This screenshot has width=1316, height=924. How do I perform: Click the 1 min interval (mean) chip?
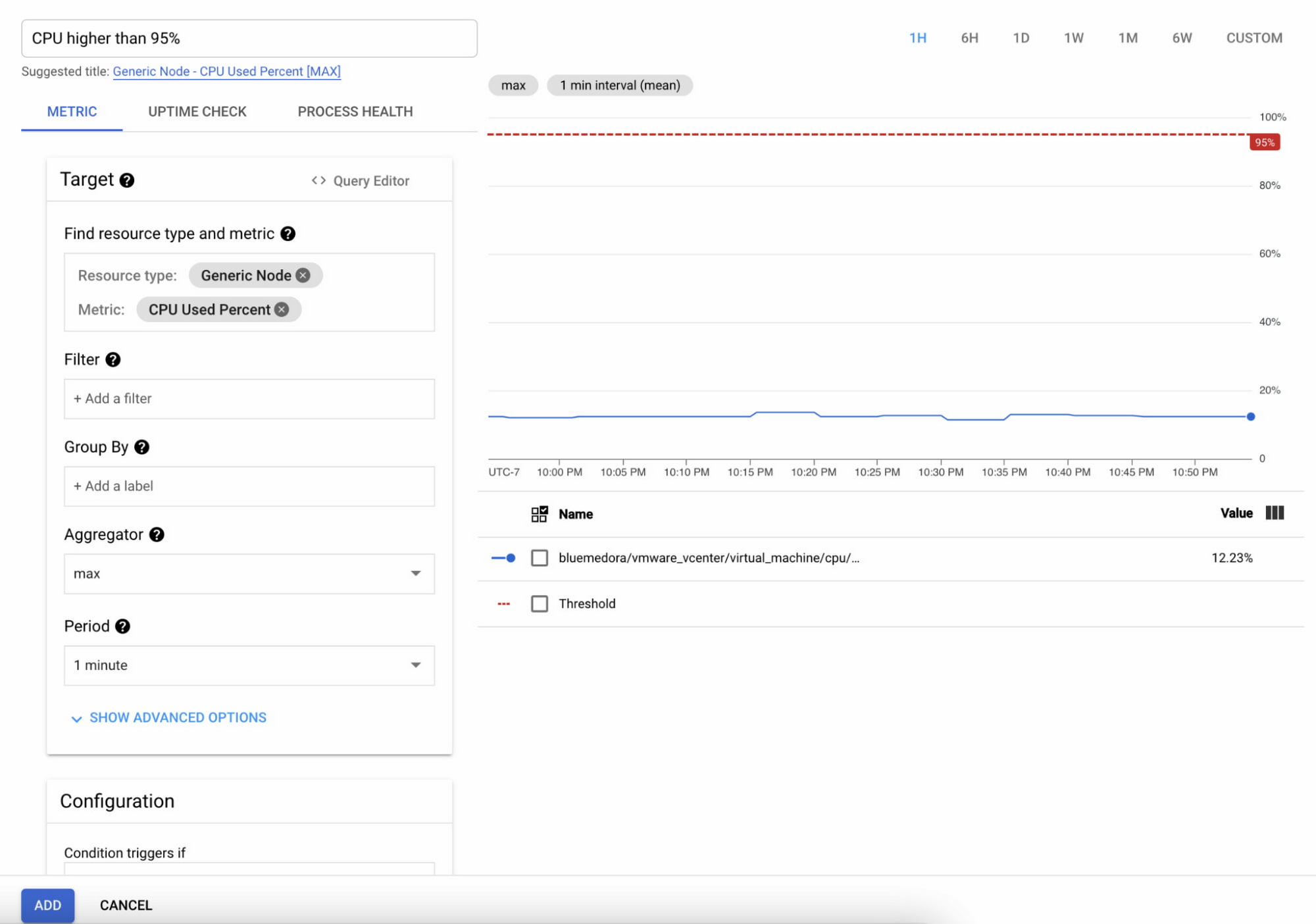pyautogui.click(x=620, y=86)
